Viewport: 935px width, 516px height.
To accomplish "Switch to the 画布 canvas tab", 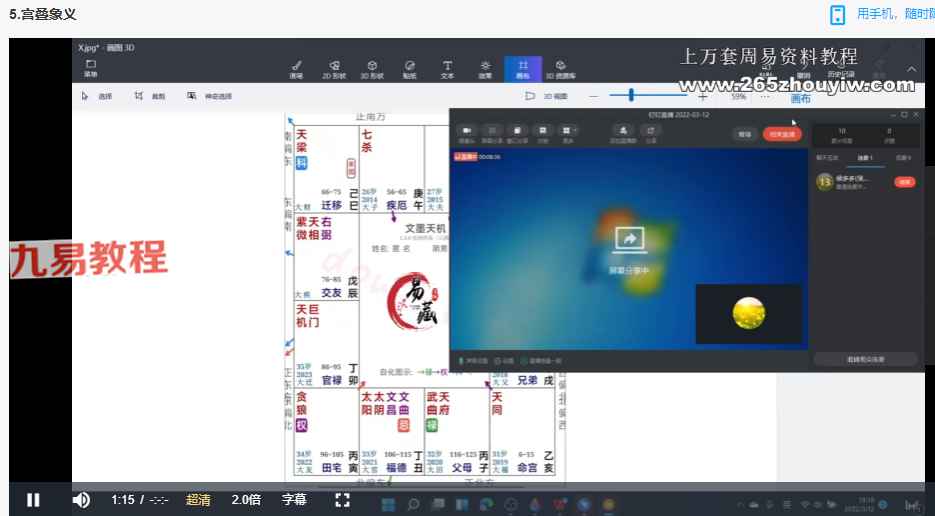I will (x=523, y=68).
